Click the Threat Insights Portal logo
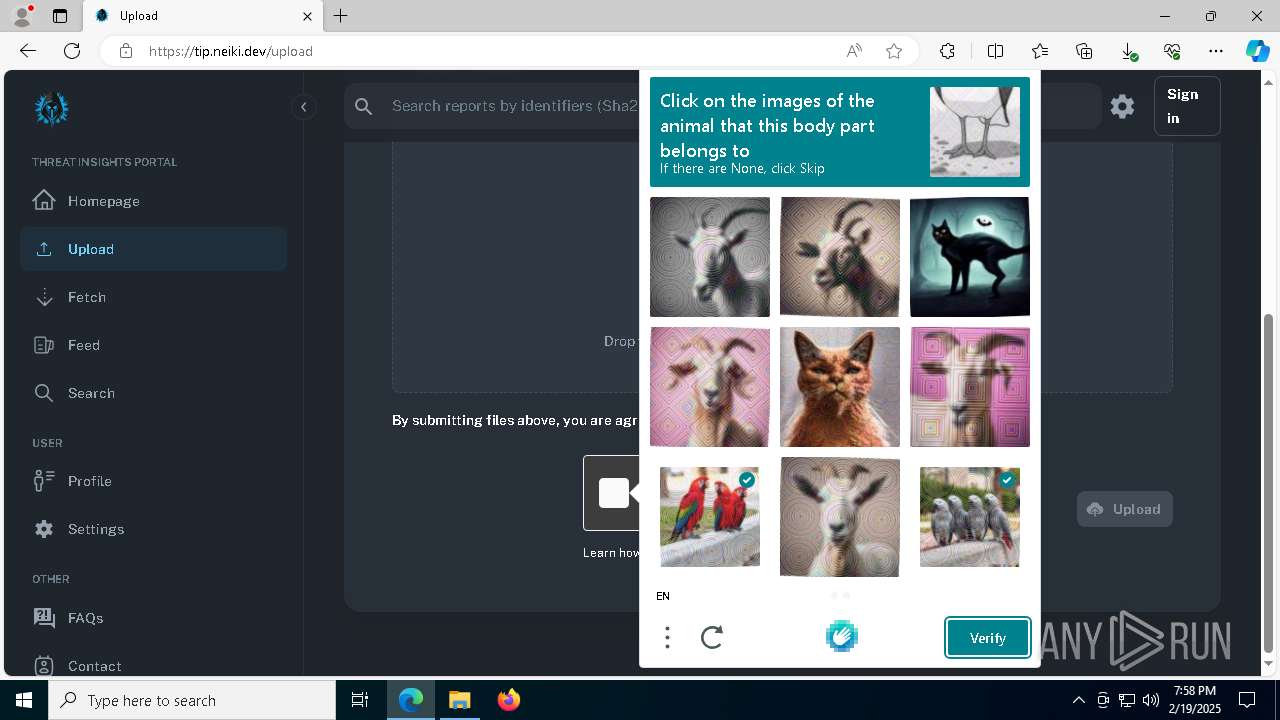This screenshot has height=720, width=1280. pos(51,109)
